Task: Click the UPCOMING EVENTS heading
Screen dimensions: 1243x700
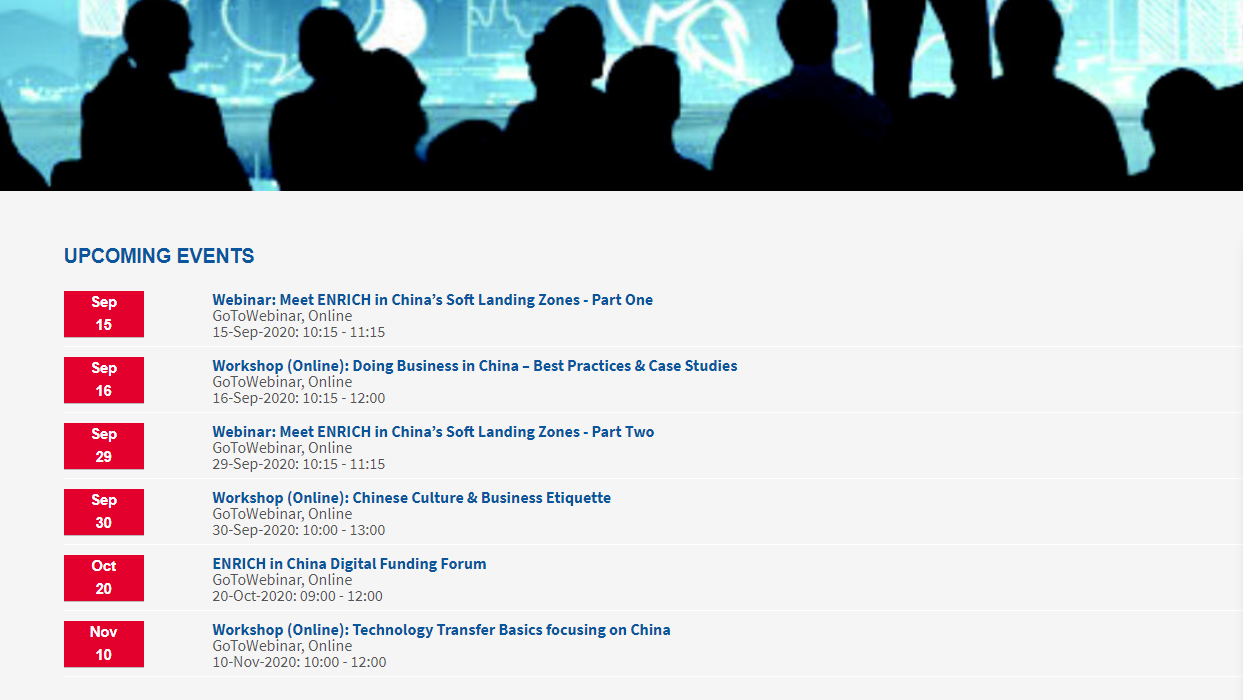Action: (x=159, y=256)
